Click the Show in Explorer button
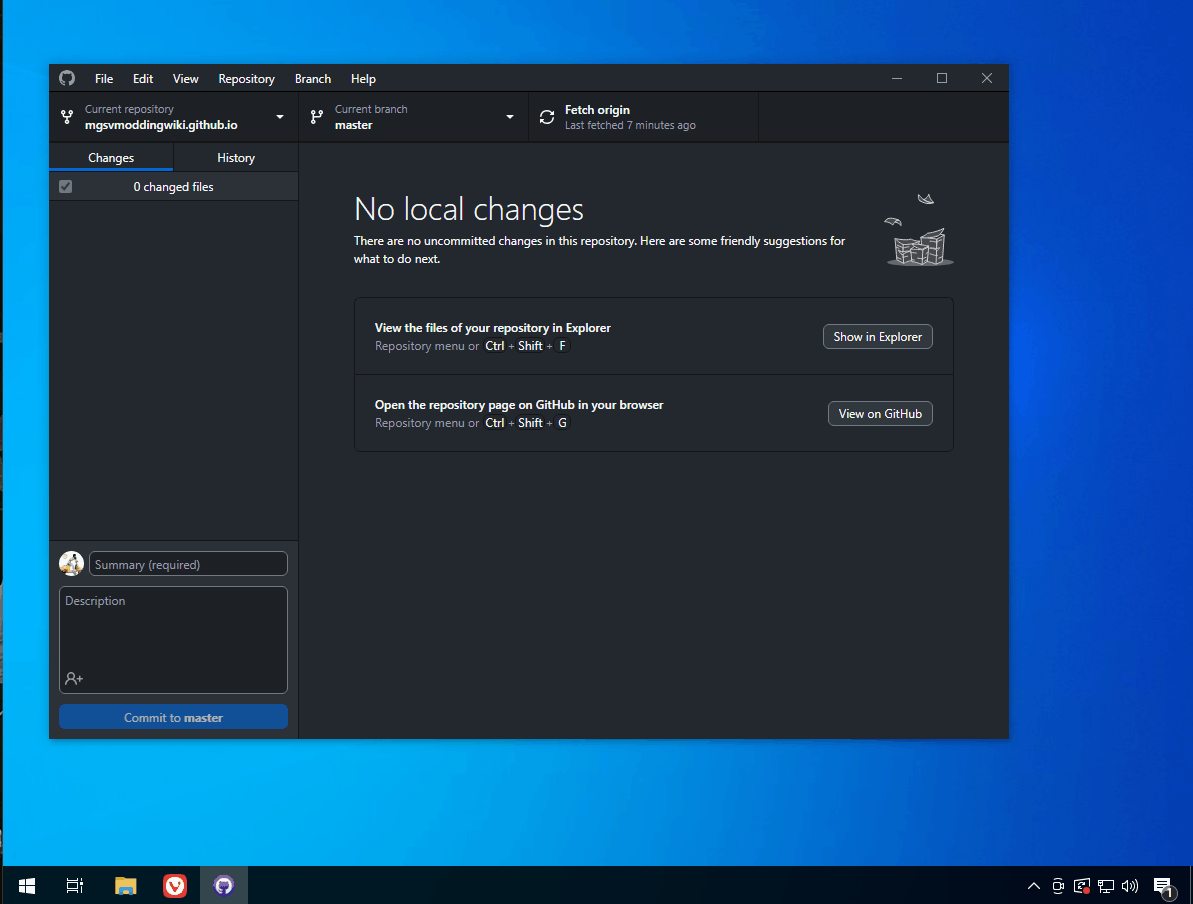The width and height of the screenshot is (1193, 904). 877,336
